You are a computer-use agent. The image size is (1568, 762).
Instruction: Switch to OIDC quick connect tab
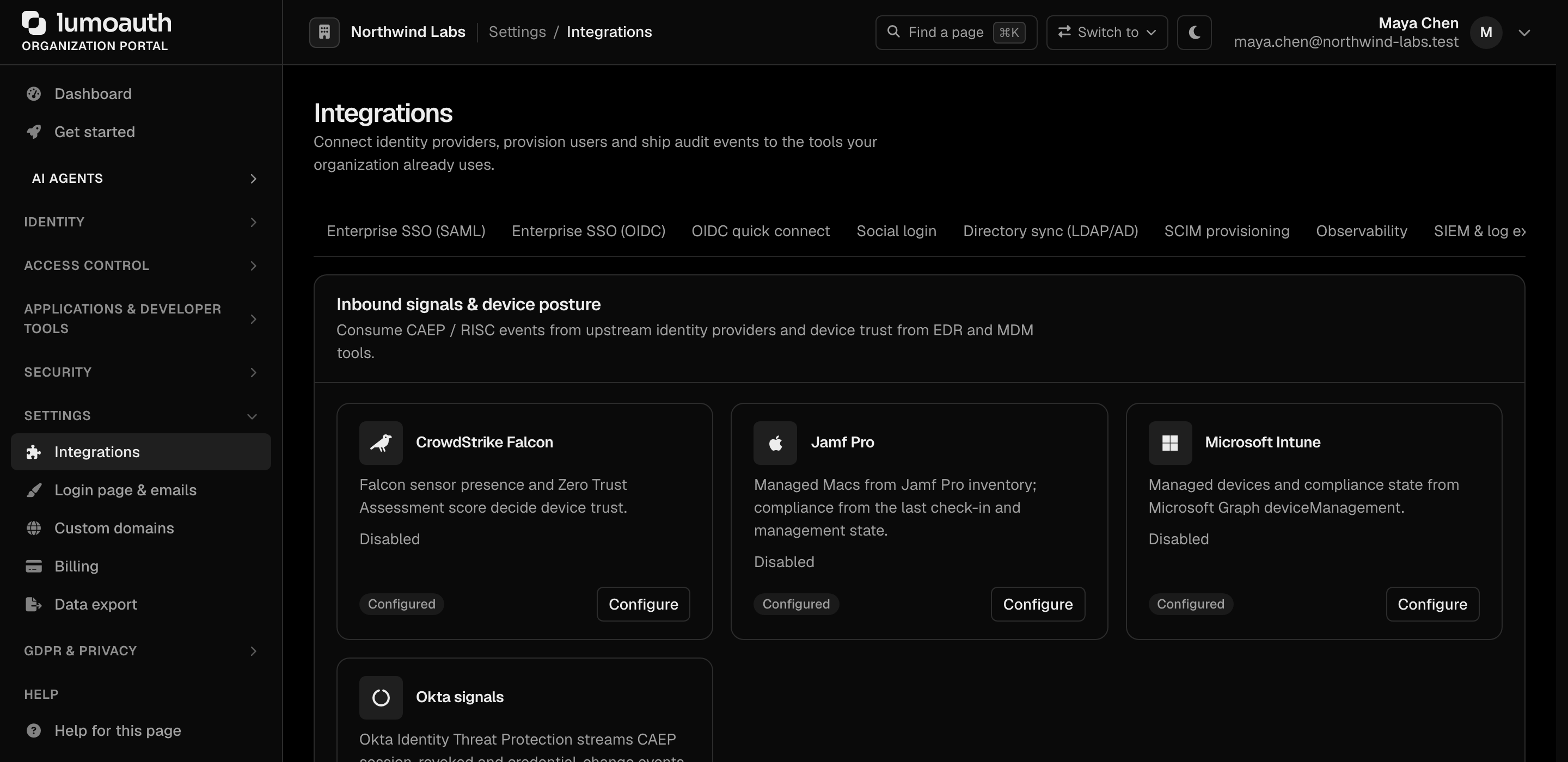point(760,231)
